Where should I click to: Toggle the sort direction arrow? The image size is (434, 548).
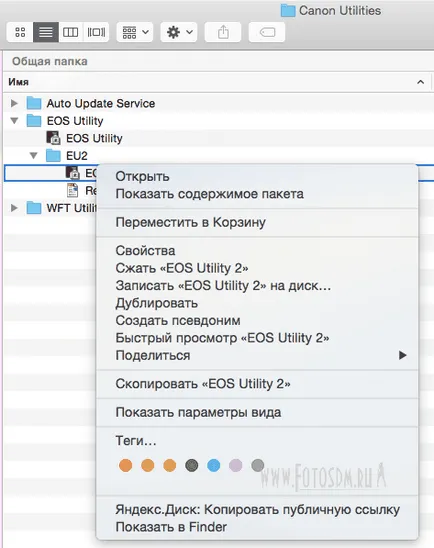pyautogui.click(x=420, y=82)
